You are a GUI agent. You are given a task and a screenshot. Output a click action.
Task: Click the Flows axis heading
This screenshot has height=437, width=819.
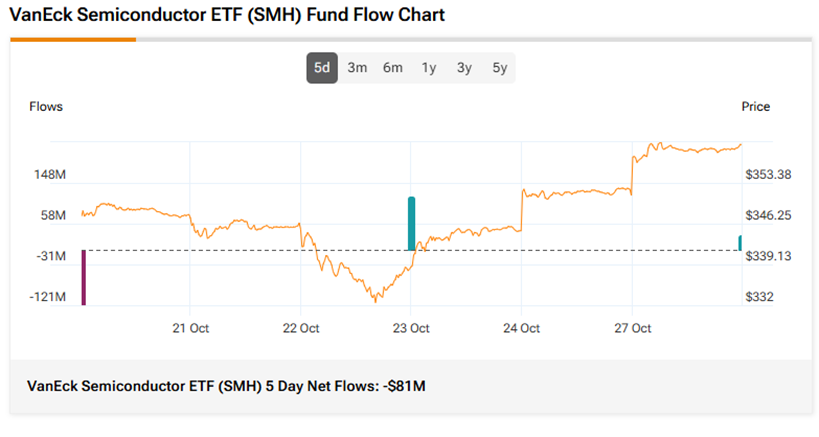46,106
